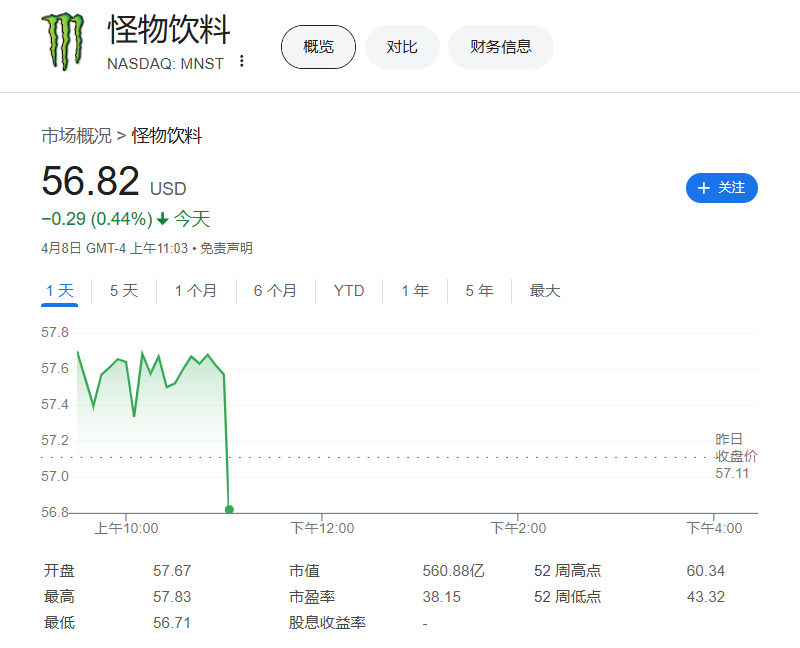Click the 52 周低点 value 43.32

[706, 596]
